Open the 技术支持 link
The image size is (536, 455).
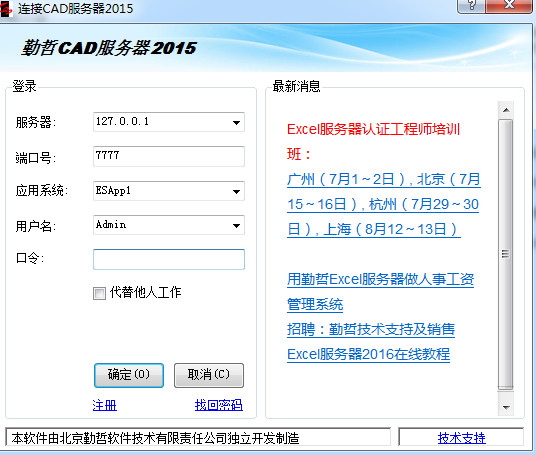pos(461,438)
